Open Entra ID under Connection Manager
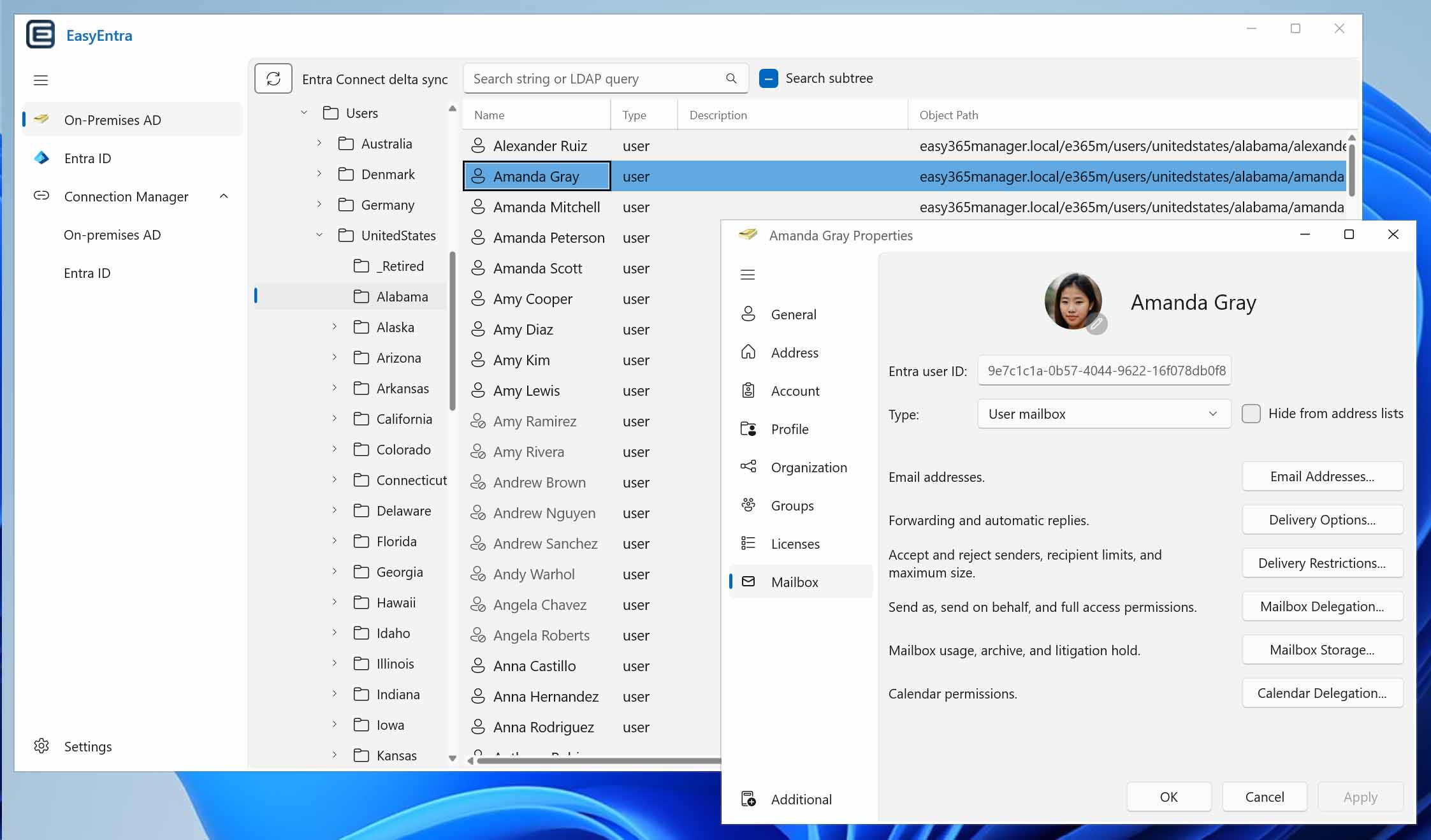This screenshot has height=840, width=1431. point(87,273)
